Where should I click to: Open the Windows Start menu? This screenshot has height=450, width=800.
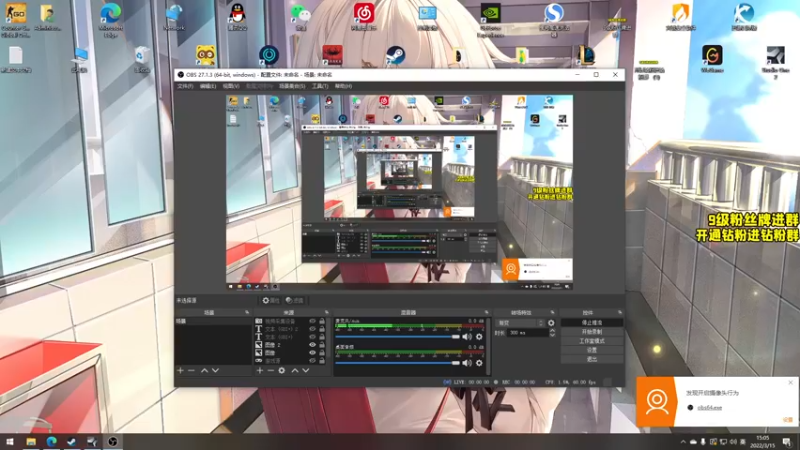coord(10,442)
